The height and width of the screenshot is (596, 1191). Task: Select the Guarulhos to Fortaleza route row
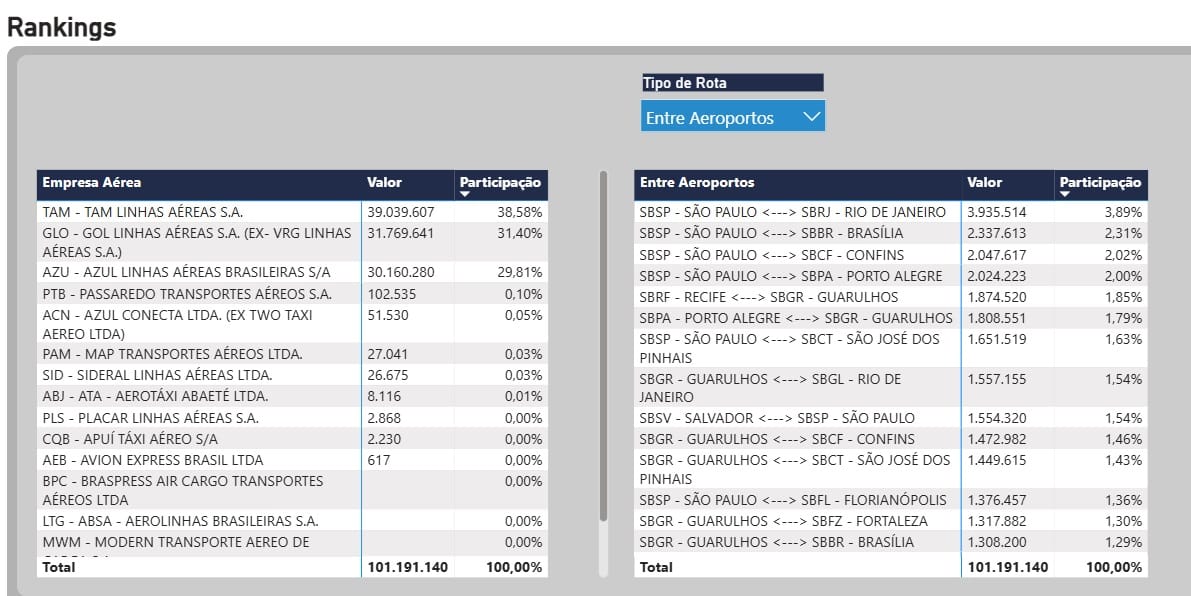coord(783,521)
